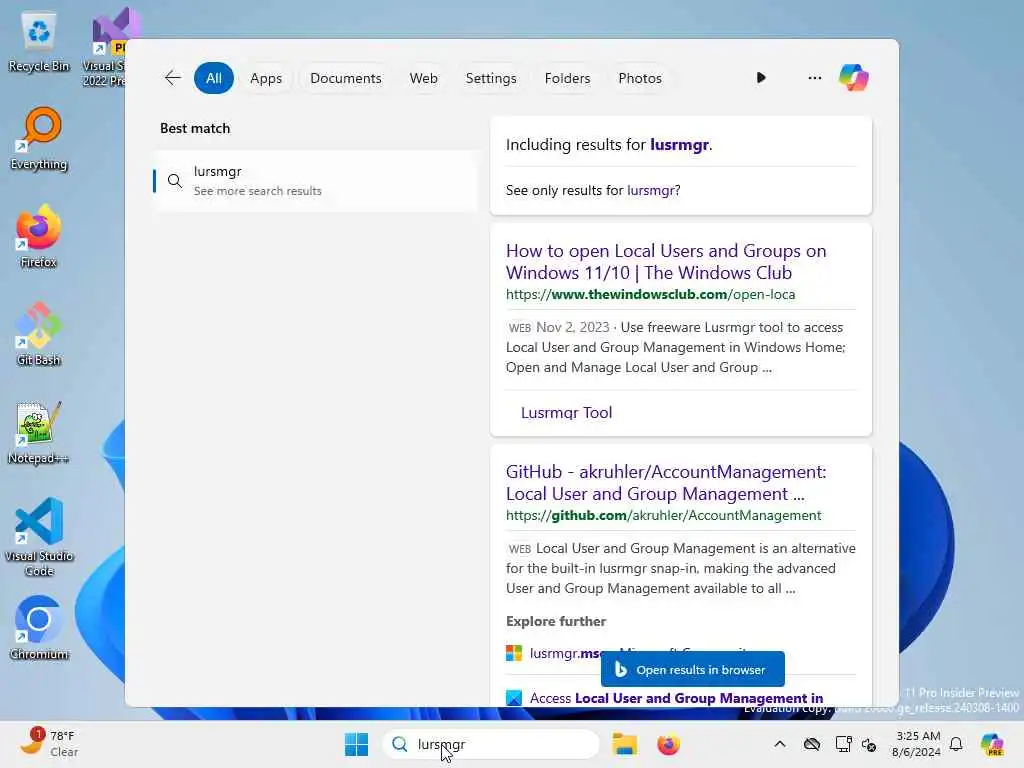Image resolution: width=1024 pixels, height=768 pixels.
Task: Select the Notepad++ desktop shortcut
Action: [x=39, y=432]
